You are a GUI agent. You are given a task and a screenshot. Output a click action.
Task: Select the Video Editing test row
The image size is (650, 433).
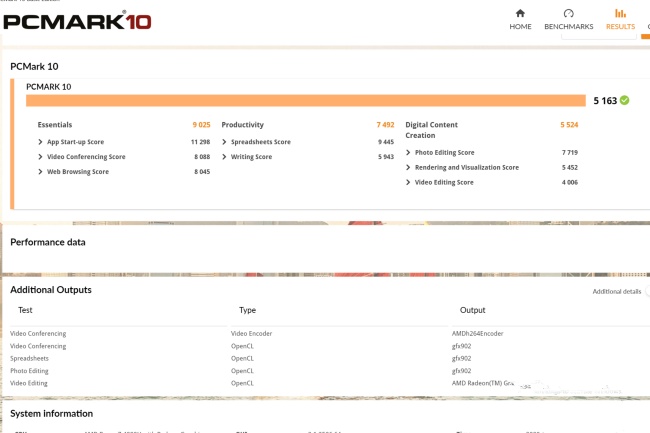click(x=29, y=383)
